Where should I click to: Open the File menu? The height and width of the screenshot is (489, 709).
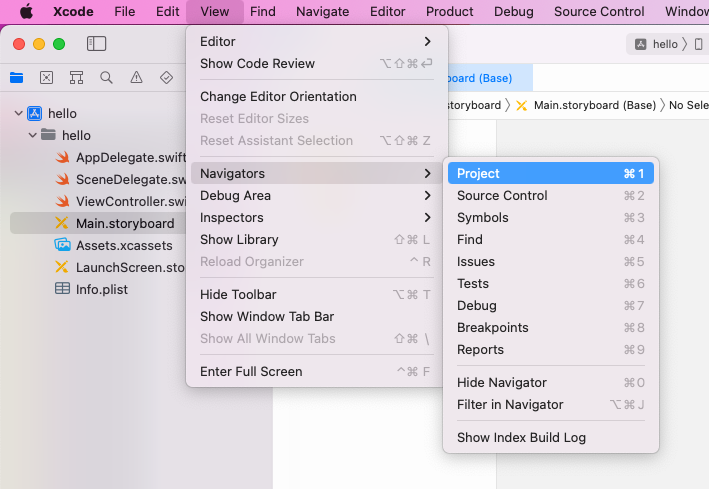point(125,11)
